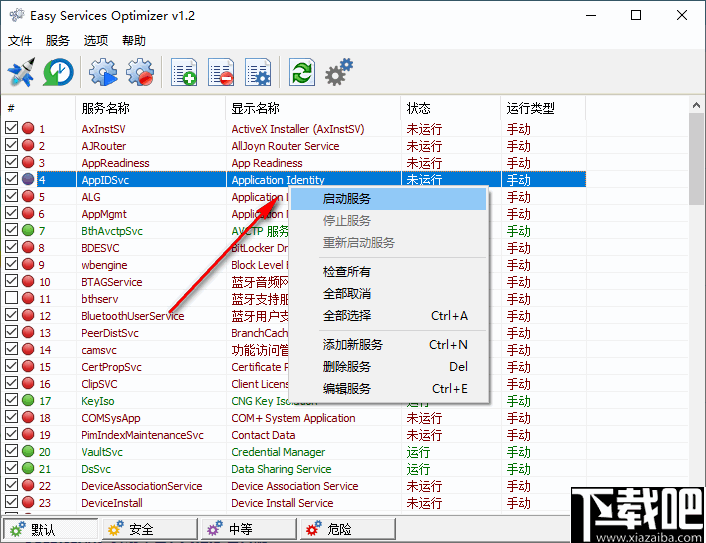Click the green status dot of KeyIso
The width and height of the screenshot is (706, 543).
click(28, 400)
